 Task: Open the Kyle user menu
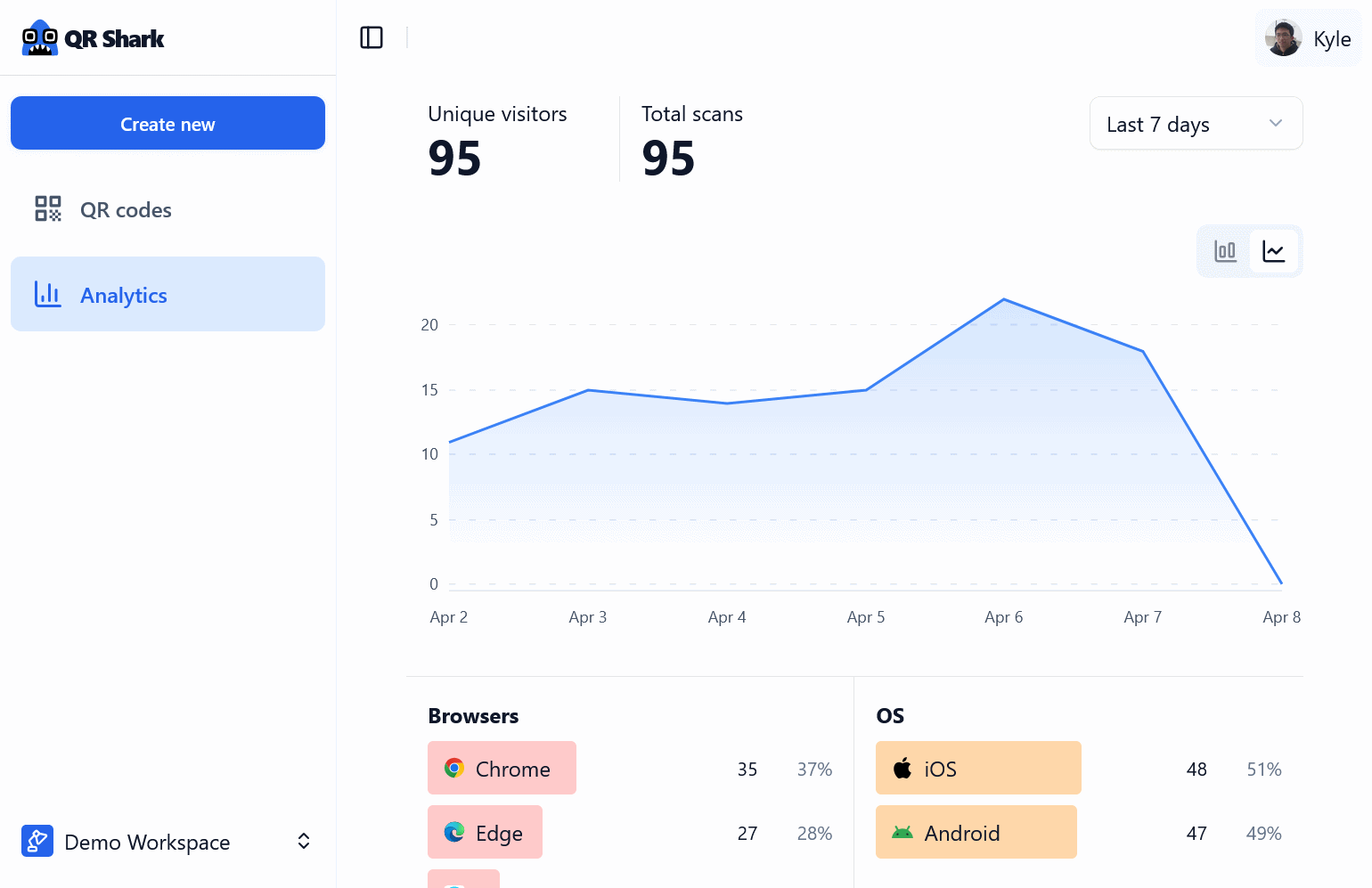click(1309, 38)
